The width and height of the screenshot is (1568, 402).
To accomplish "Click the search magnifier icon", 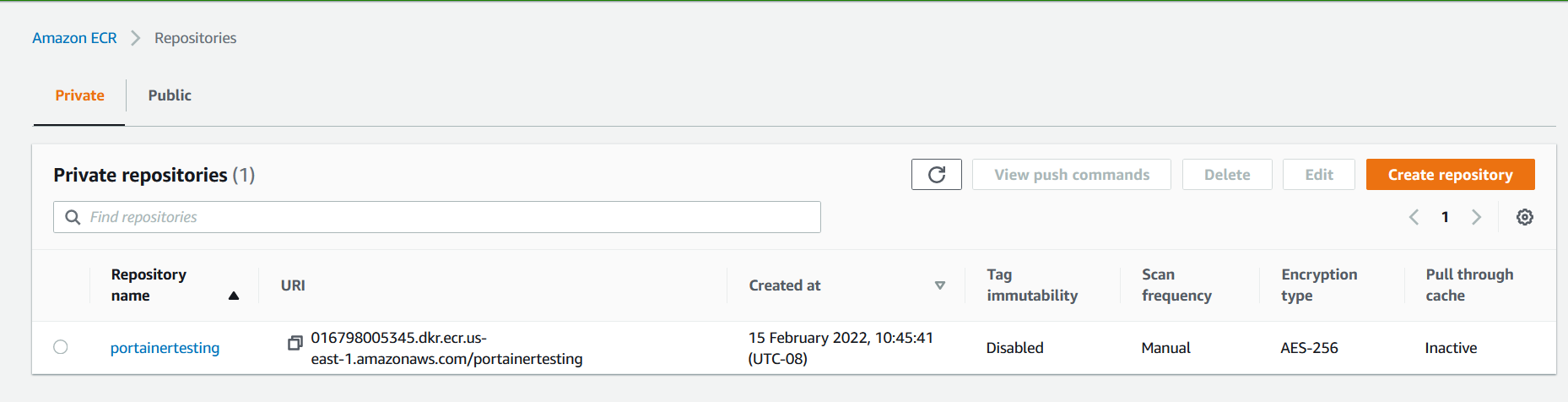I will [x=73, y=217].
